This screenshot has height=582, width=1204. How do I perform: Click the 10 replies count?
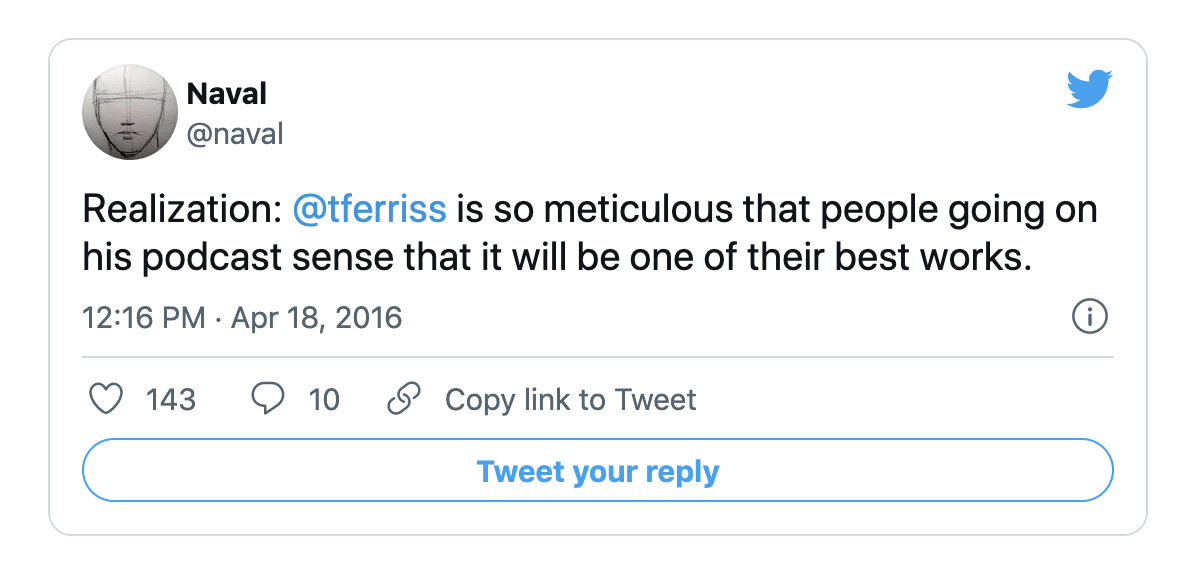pos(324,400)
